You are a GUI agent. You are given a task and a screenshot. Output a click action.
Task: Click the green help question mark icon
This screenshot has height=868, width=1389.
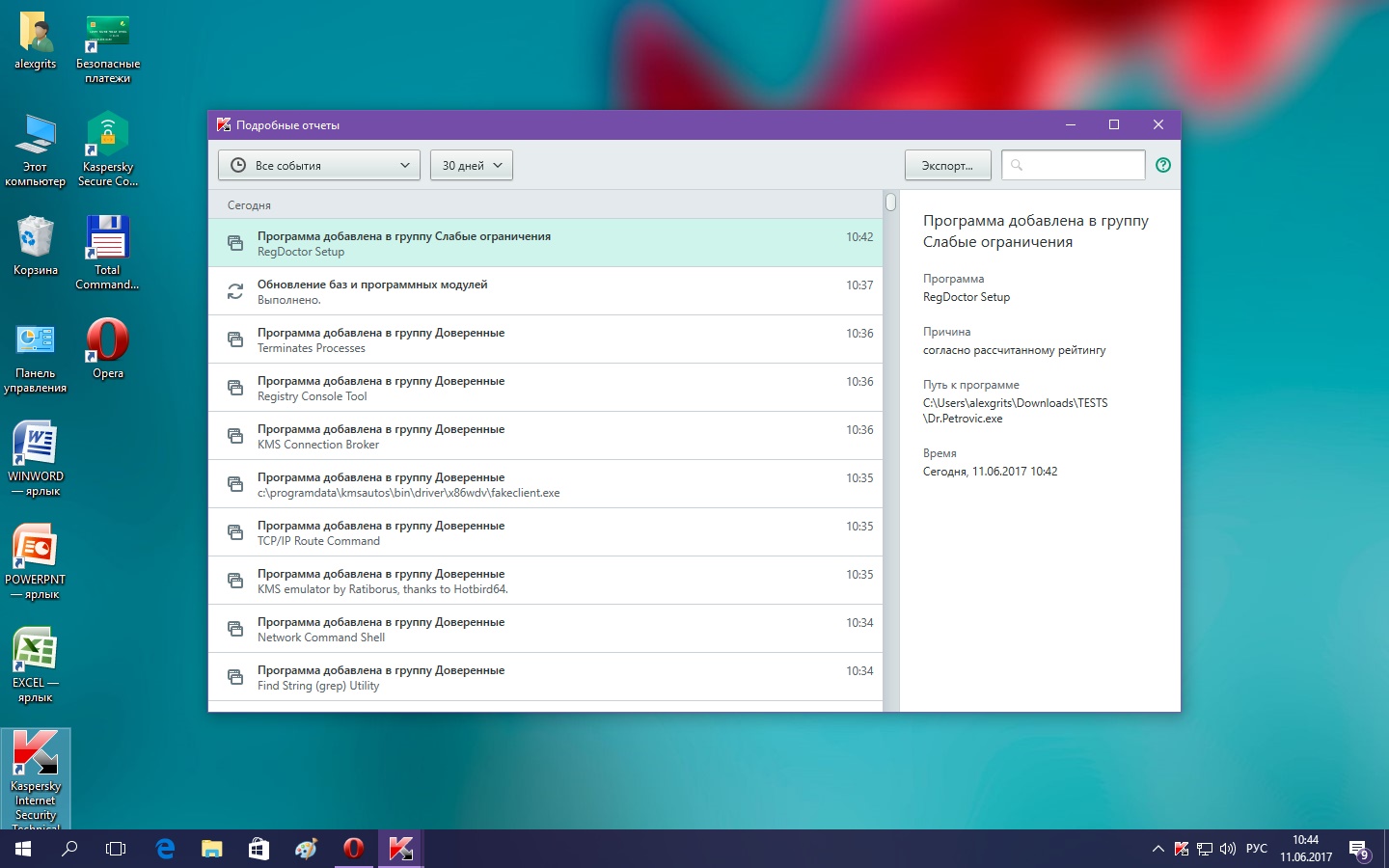(1162, 165)
